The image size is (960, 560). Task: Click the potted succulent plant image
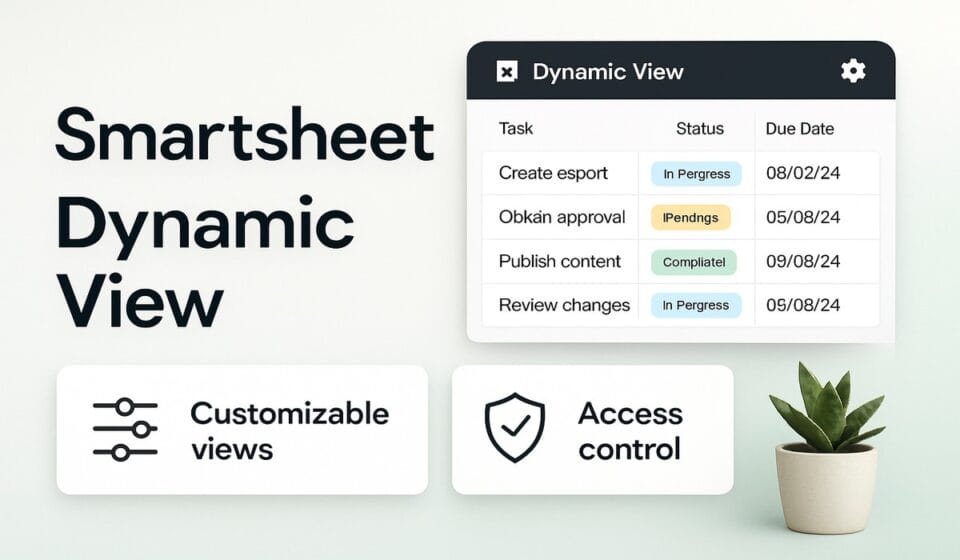(827, 448)
